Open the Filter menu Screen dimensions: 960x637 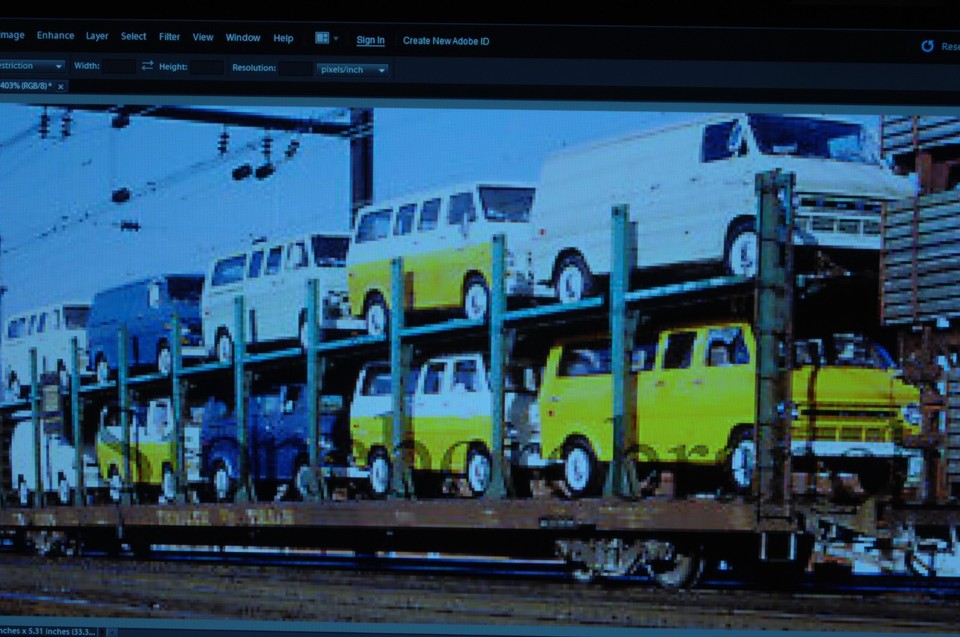169,36
